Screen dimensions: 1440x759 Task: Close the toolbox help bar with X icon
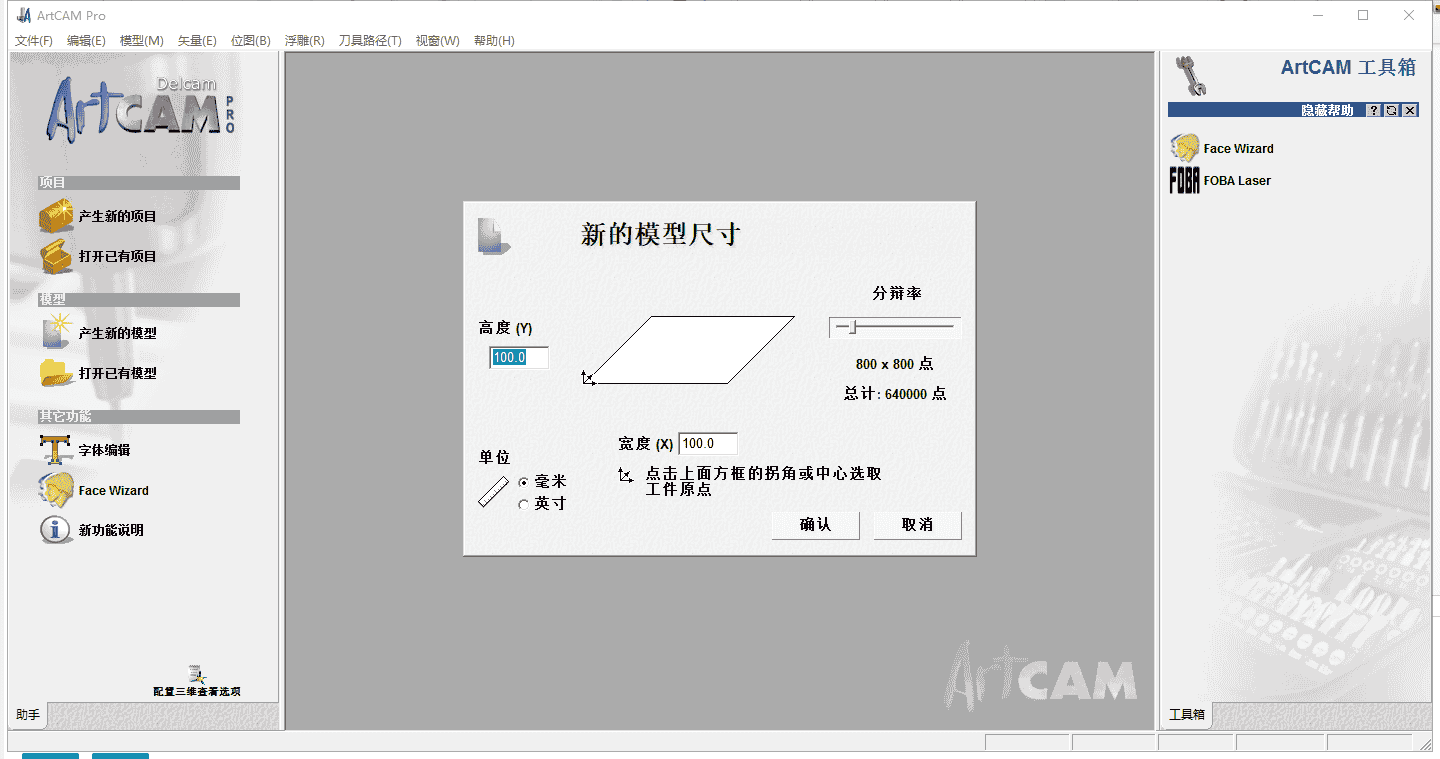[1410, 110]
